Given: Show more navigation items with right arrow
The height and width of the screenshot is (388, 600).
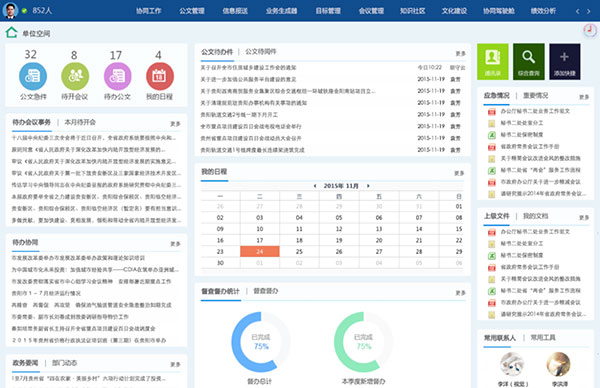Looking at the screenshot, I should [589, 11].
